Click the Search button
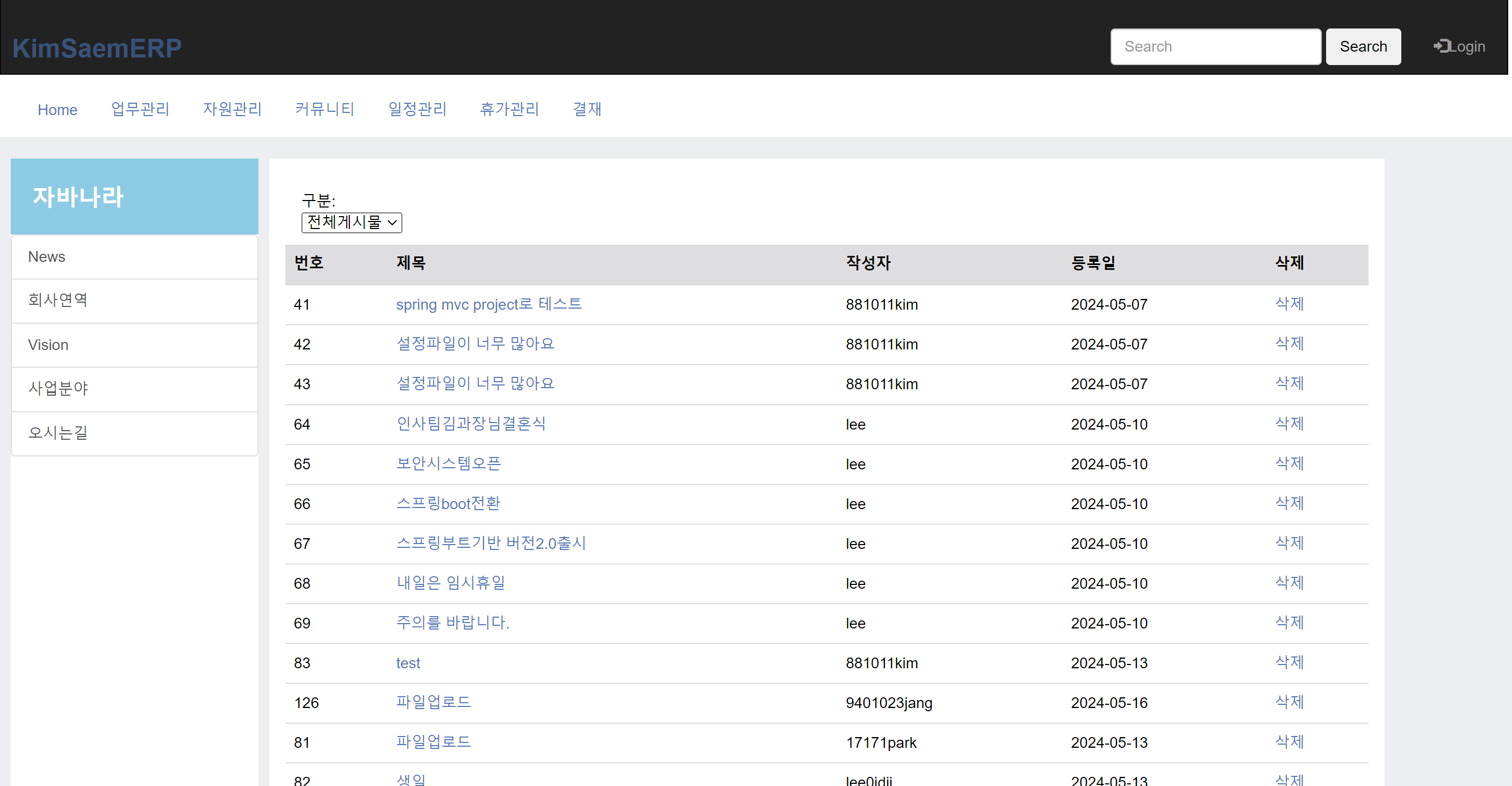 (1362, 46)
